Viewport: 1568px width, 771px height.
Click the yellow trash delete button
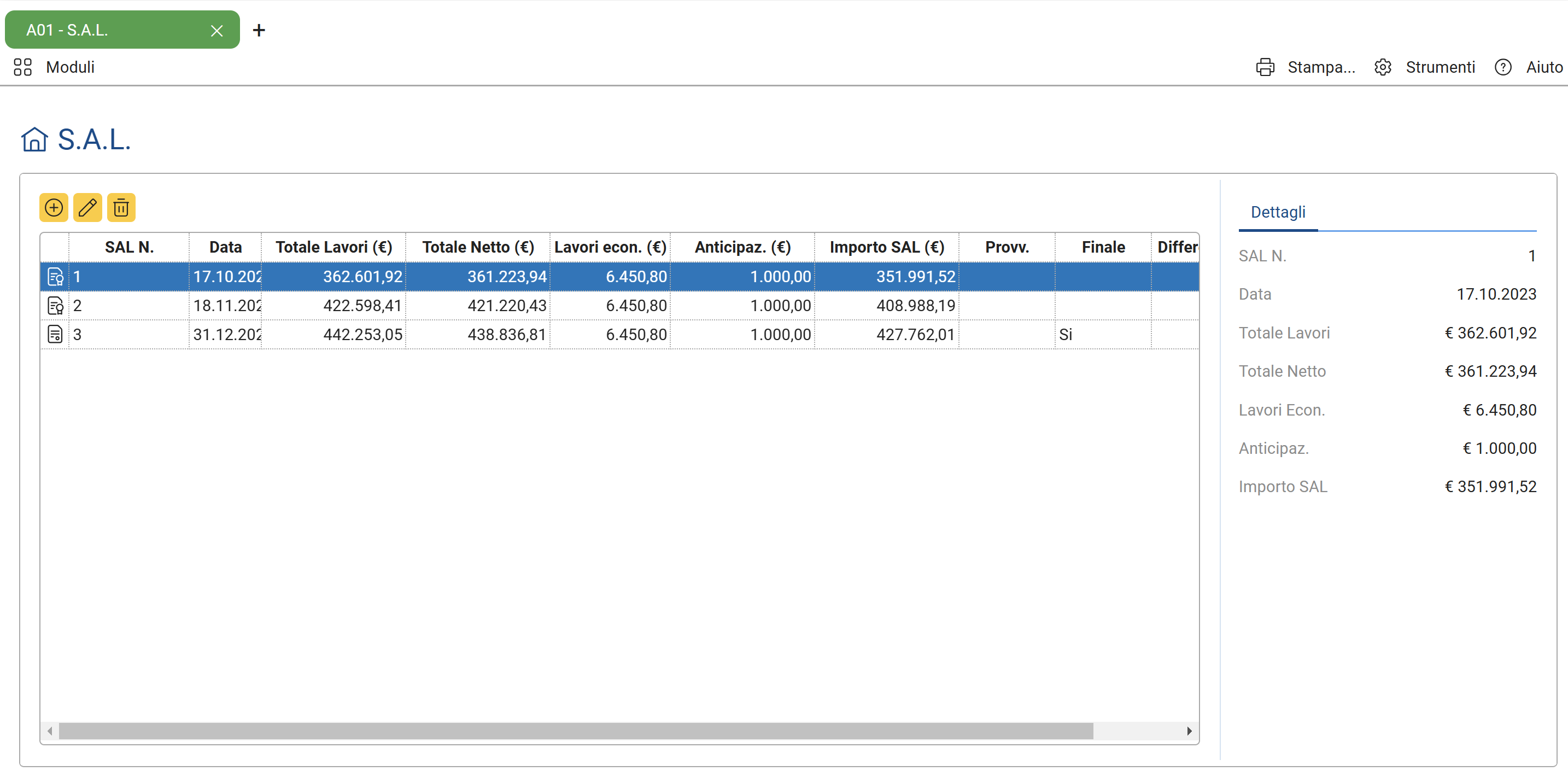121,208
